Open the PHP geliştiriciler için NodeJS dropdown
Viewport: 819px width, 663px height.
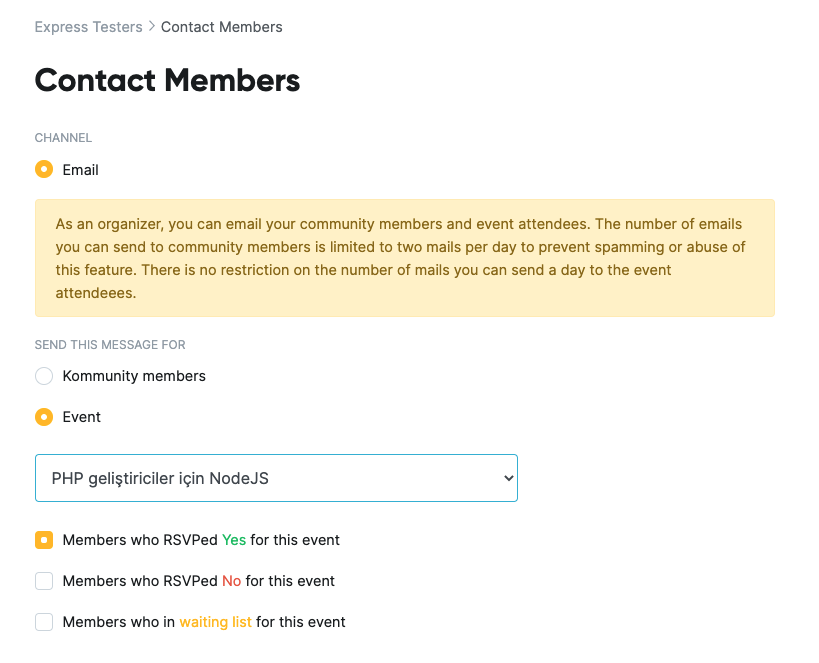(276, 478)
